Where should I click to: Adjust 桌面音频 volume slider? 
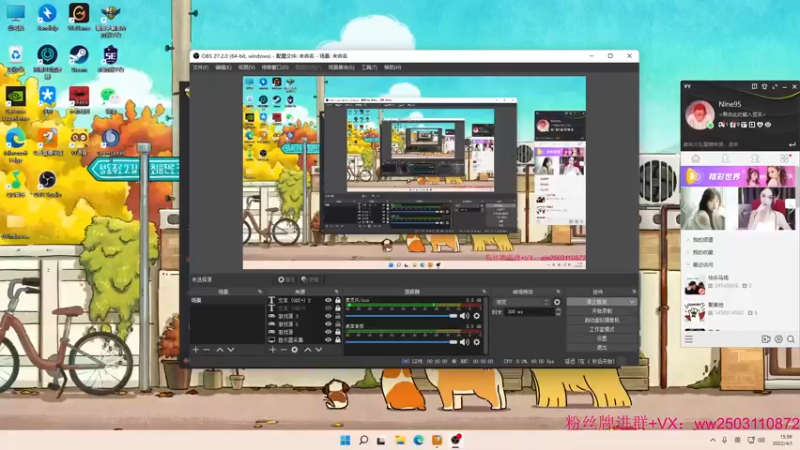coord(402,342)
